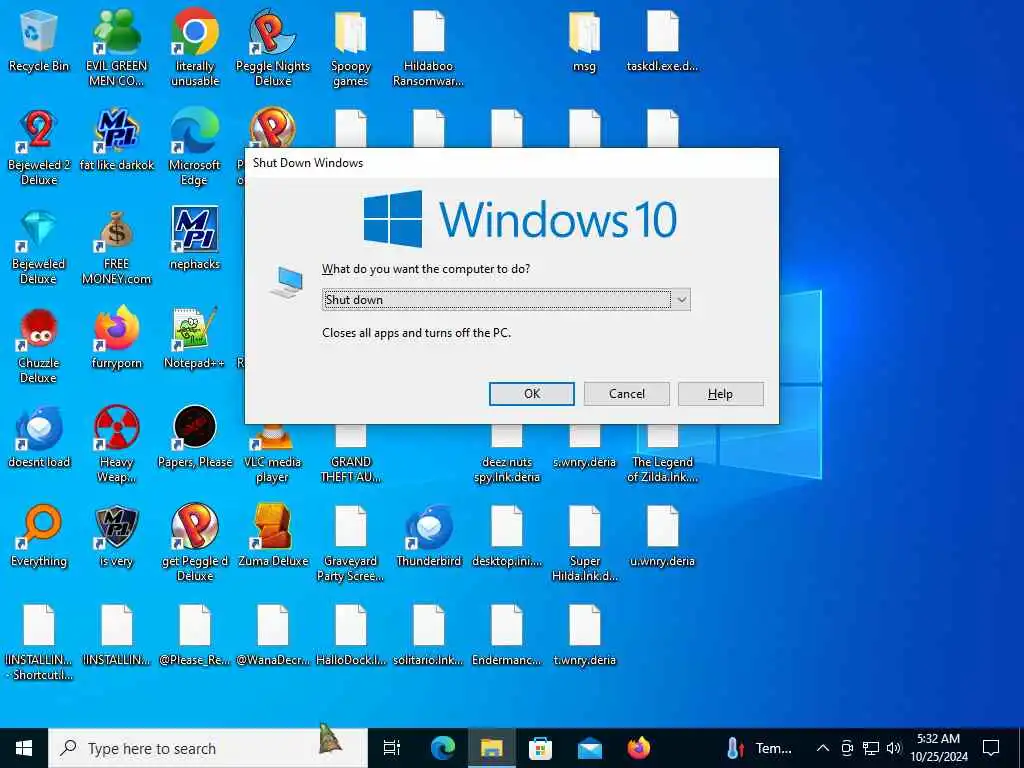Expand the Shut down action dropdown arrow
Viewport: 1024px width, 768px height.
681,300
